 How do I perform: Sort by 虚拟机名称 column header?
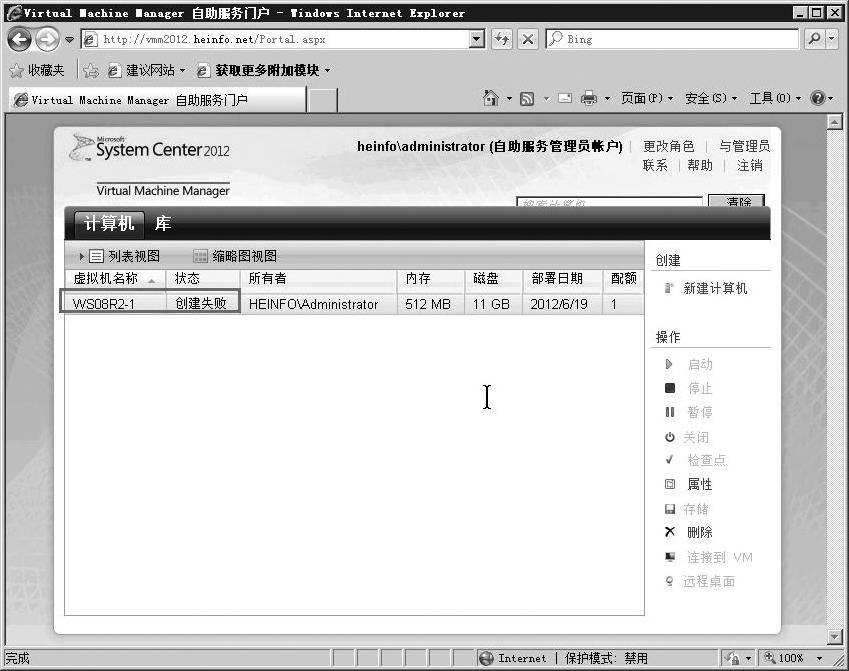click(x=115, y=279)
